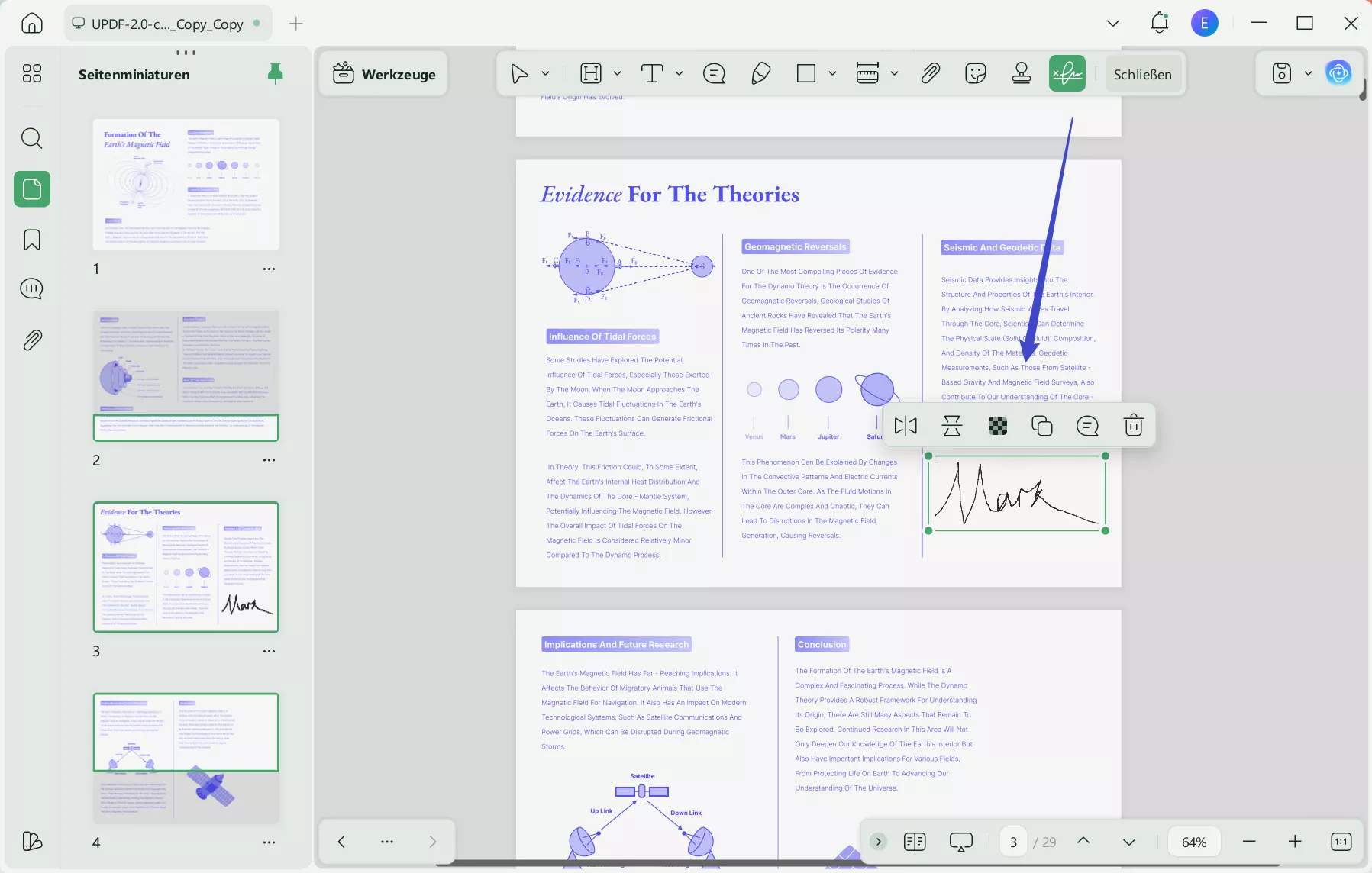Toggle the page thumbnails panel
This screenshot has width=1372, height=873.
(32, 188)
